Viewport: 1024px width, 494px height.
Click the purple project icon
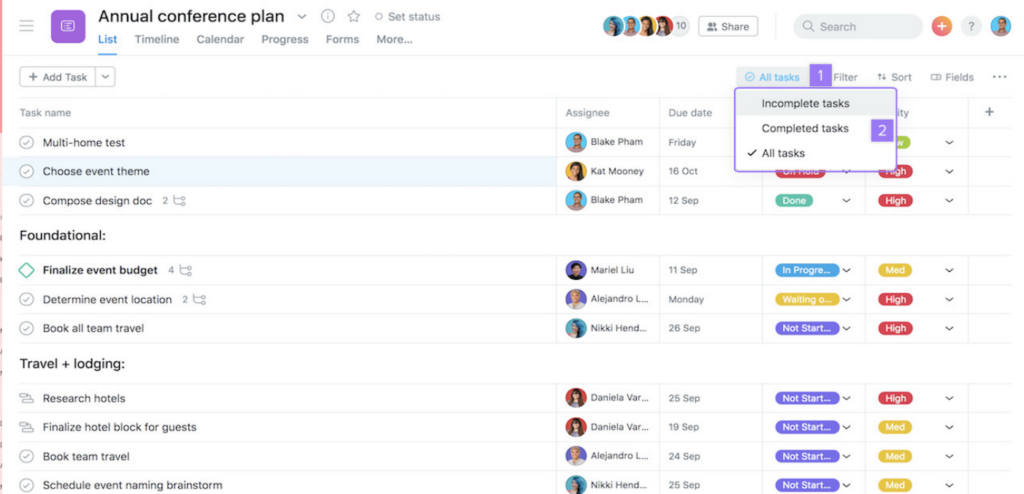[68, 26]
